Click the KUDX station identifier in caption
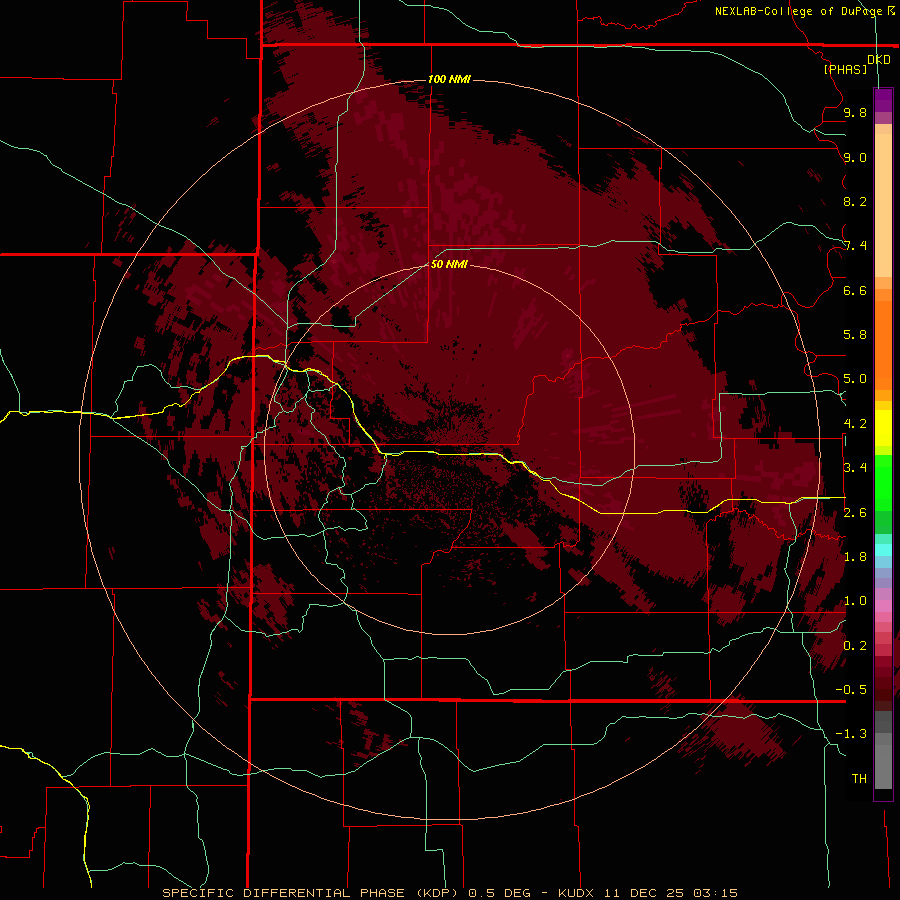This screenshot has width=900, height=900. (577, 893)
